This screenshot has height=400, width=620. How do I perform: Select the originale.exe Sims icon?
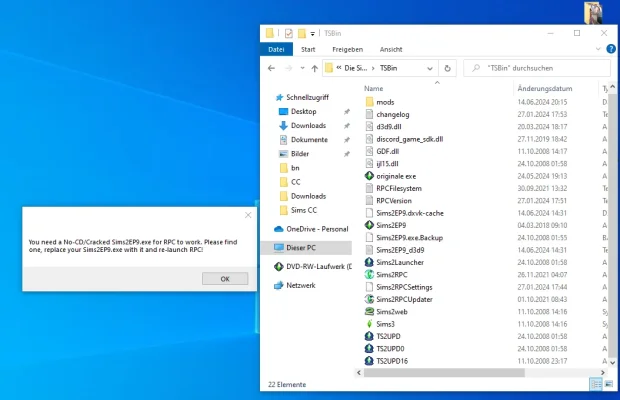(369, 176)
